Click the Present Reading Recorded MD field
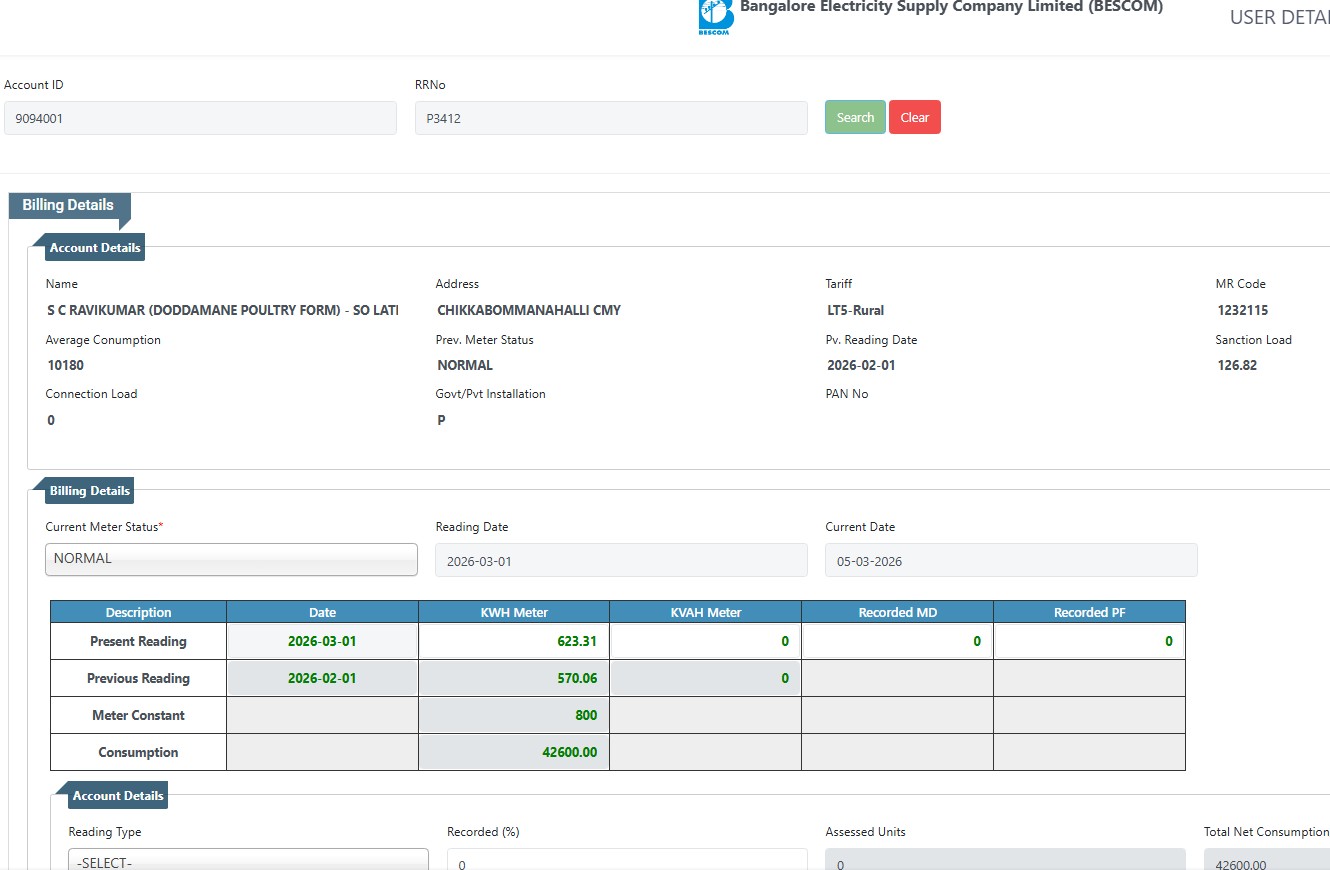Image resolution: width=1330 pixels, height=870 pixels. coord(897,642)
